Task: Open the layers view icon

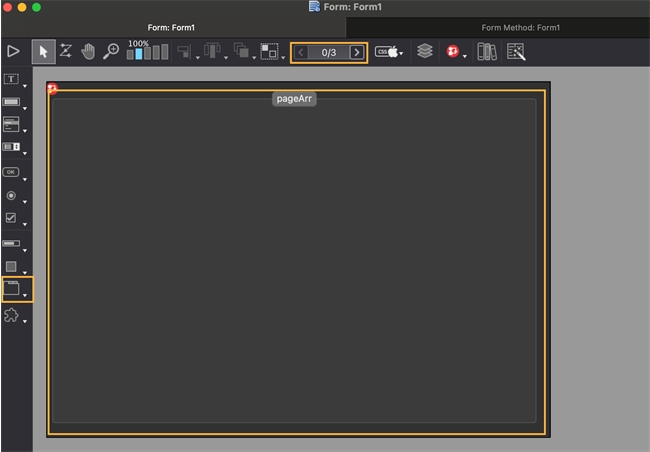Action: [x=425, y=51]
